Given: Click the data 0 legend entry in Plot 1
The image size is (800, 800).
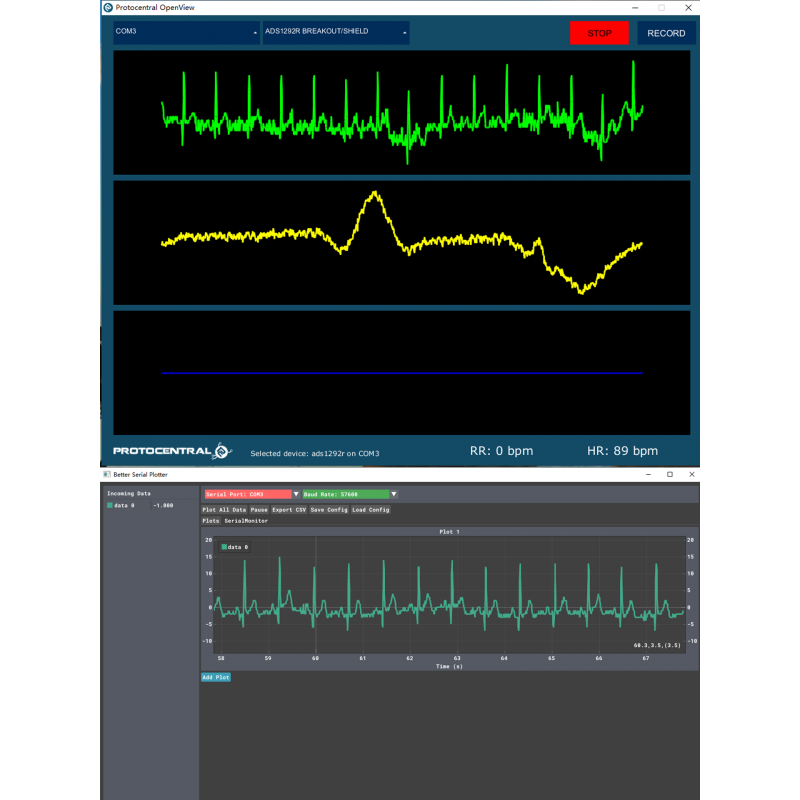Looking at the screenshot, I should pyautogui.click(x=235, y=547).
